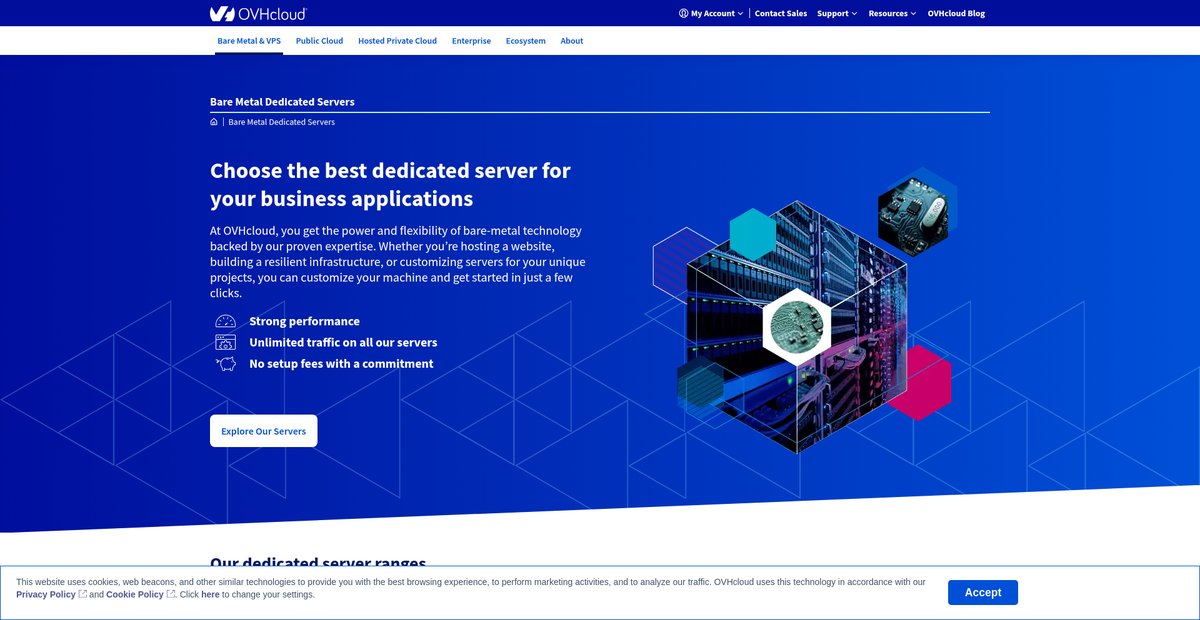This screenshot has height=620, width=1200.
Task: Expand the Support dropdown menu
Action: click(837, 14)
